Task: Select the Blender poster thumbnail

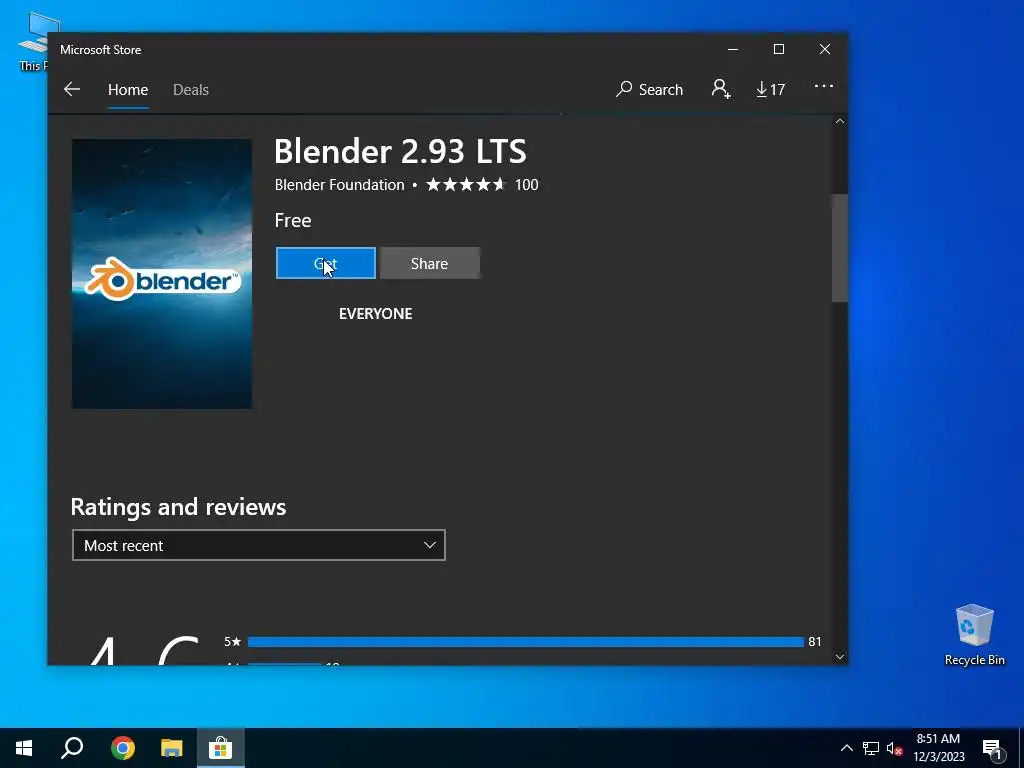Action: [x=162, y=274]
